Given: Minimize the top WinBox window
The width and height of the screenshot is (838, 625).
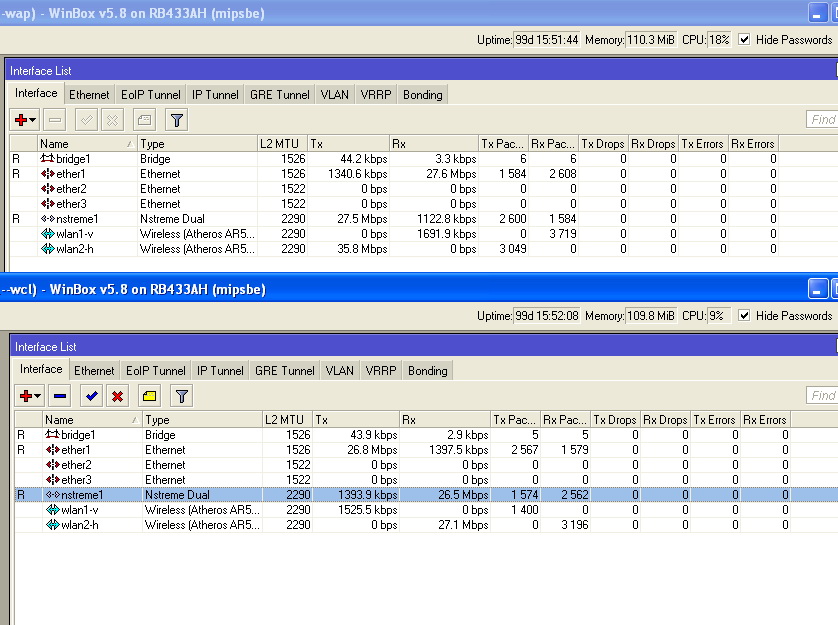Looking at the screenshot, I should tap(817, 13).
